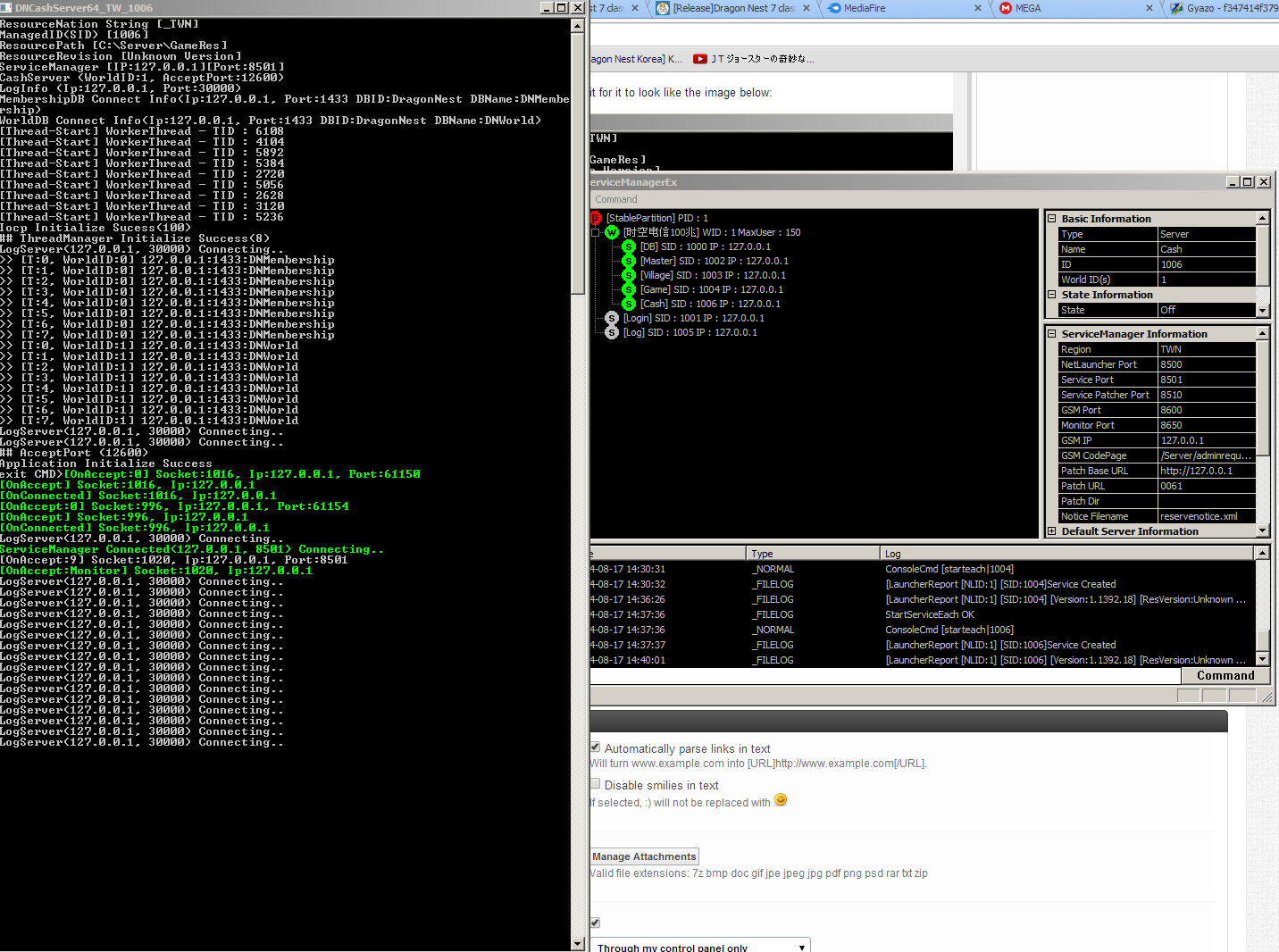This screenshot has height=952, width=1279.
Task: Select [Master] SID 1002 tree row
Action: click(715, 261)
